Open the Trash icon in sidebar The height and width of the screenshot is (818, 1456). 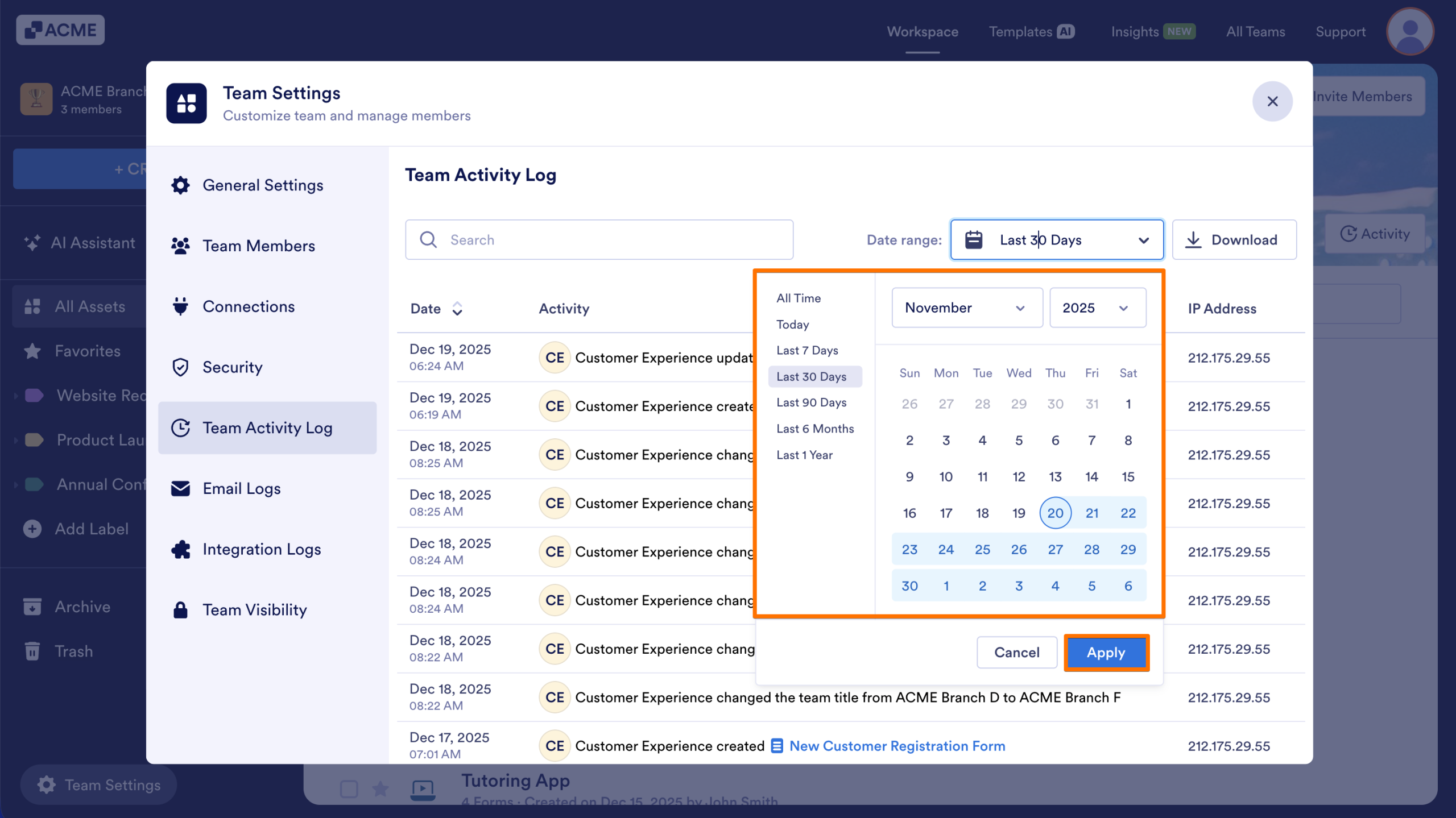point(32,651)
